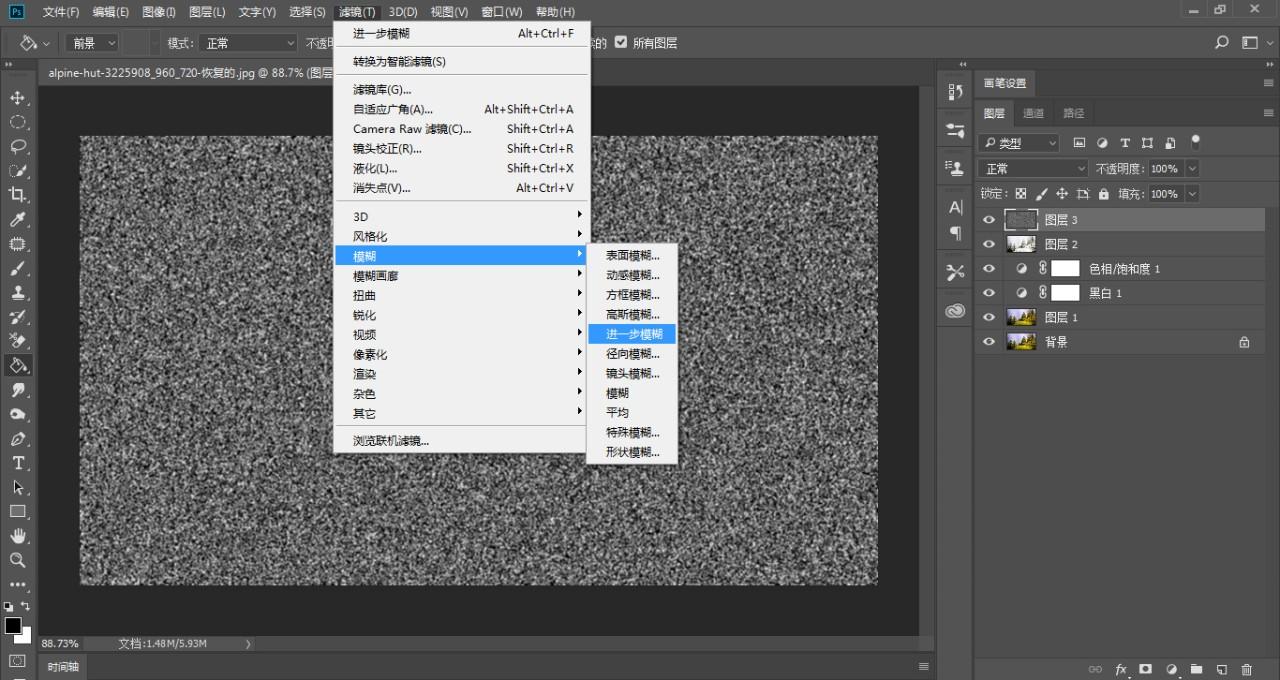Click the add layer style fx icon
The height and width of the screenshot is (680, 1280).
pyautogui.click(x=1121, y=669)
